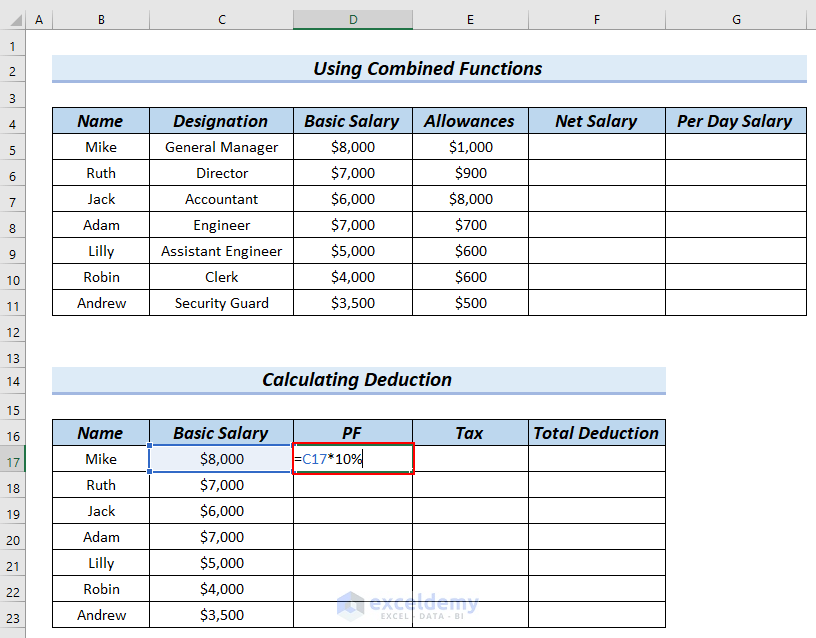Click $3,500 basic salary in row 23
This screenshot has width=816, height=638.
(x=221, y=615)
